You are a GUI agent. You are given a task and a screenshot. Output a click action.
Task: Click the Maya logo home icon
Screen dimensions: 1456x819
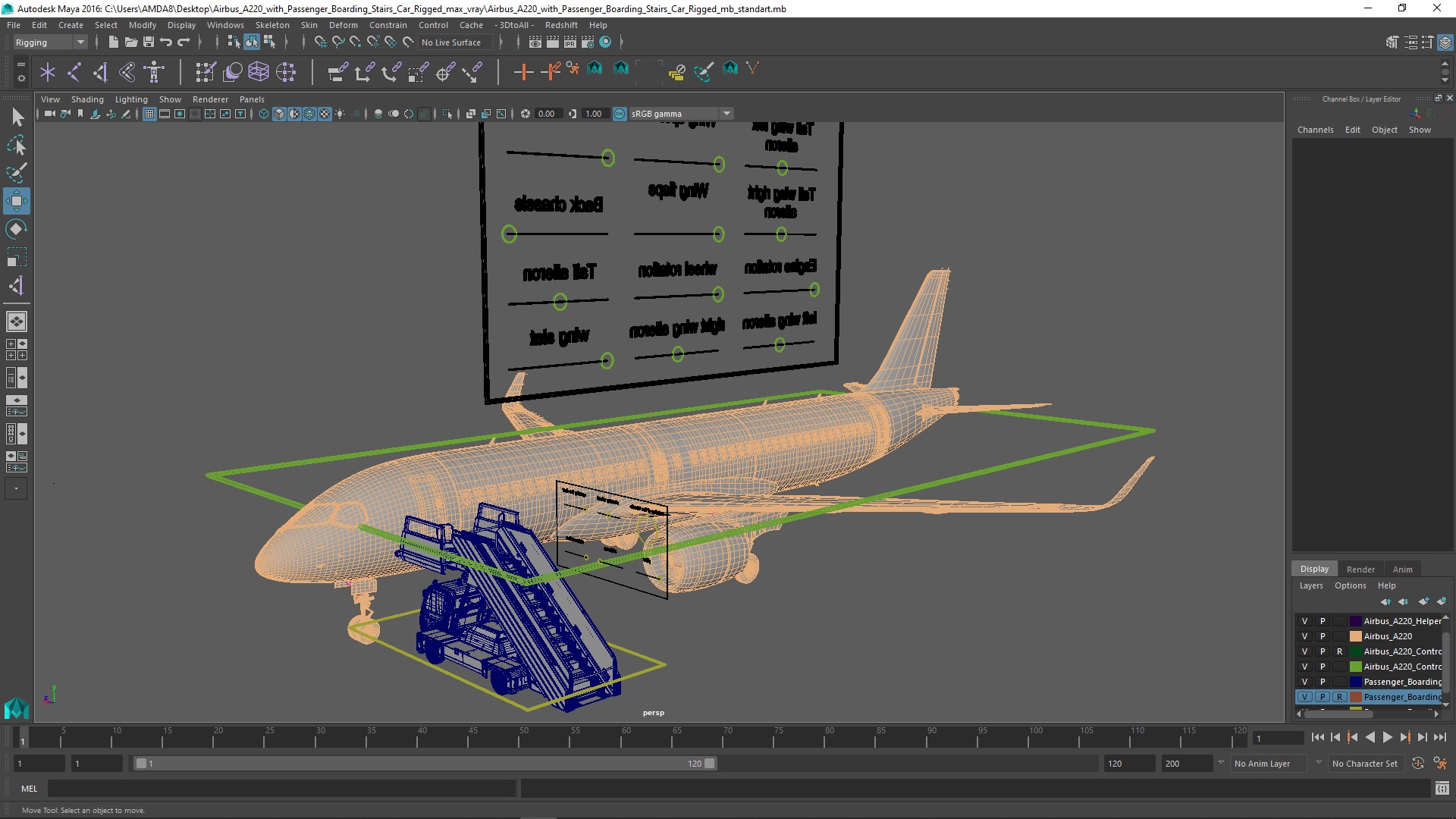(x=17, y=708)
